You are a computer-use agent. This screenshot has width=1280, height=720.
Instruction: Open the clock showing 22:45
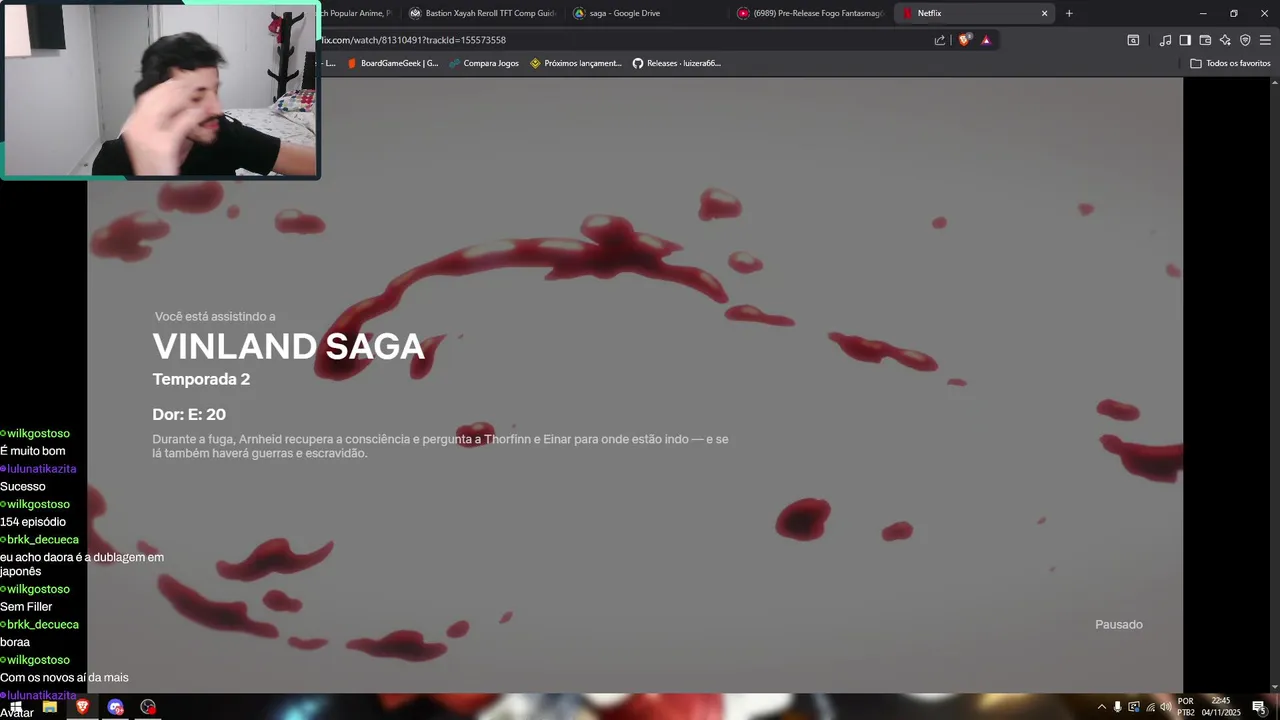[1221, 707]
